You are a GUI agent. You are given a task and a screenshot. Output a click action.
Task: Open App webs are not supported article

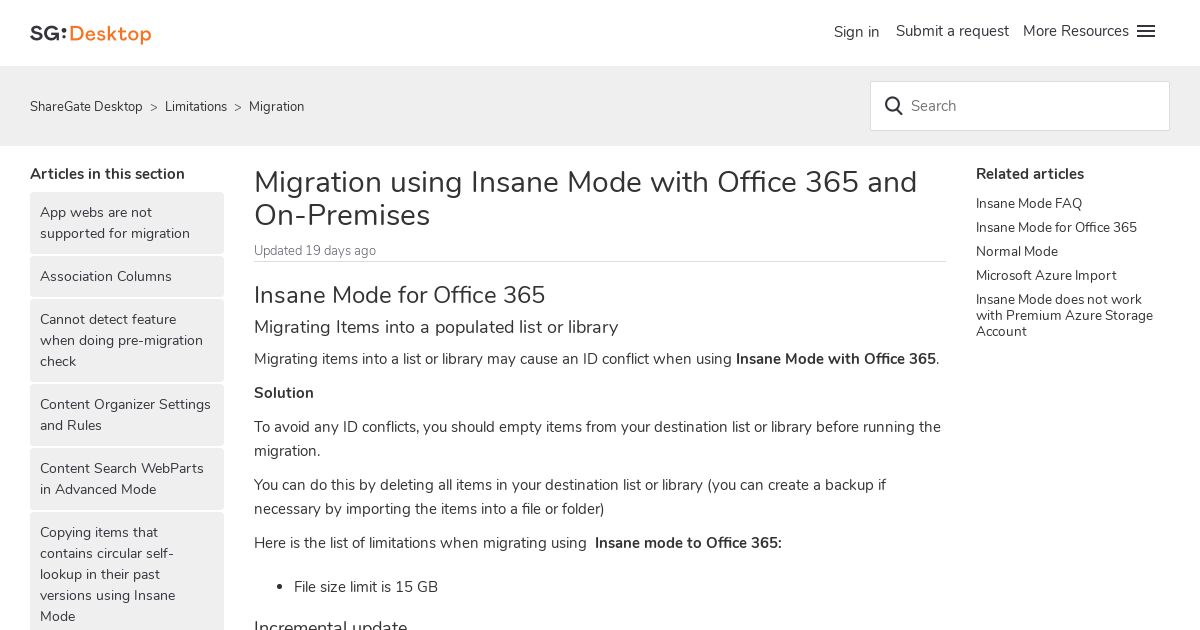tap(127, 223)
